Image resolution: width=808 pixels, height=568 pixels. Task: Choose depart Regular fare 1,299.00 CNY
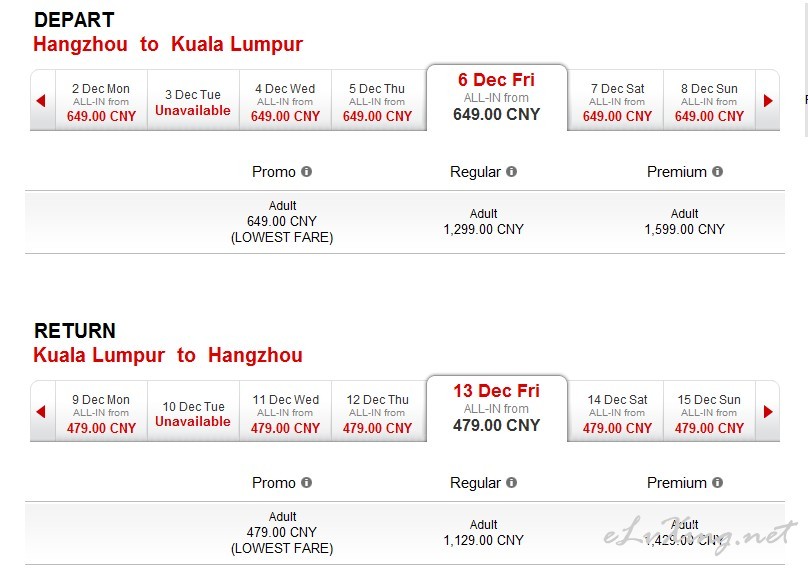click(483, 222)
